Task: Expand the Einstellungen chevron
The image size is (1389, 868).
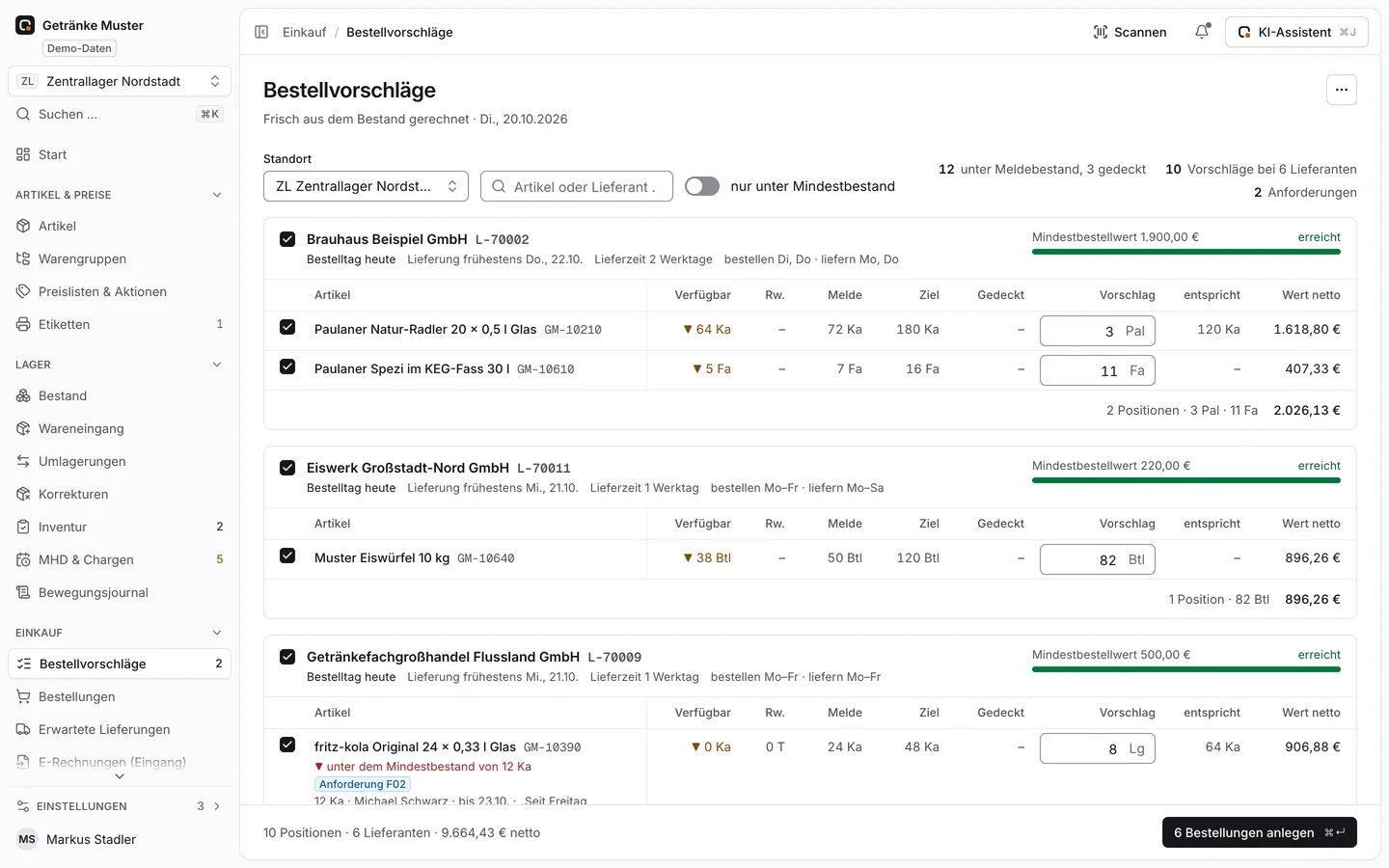Action: (217, 806)
